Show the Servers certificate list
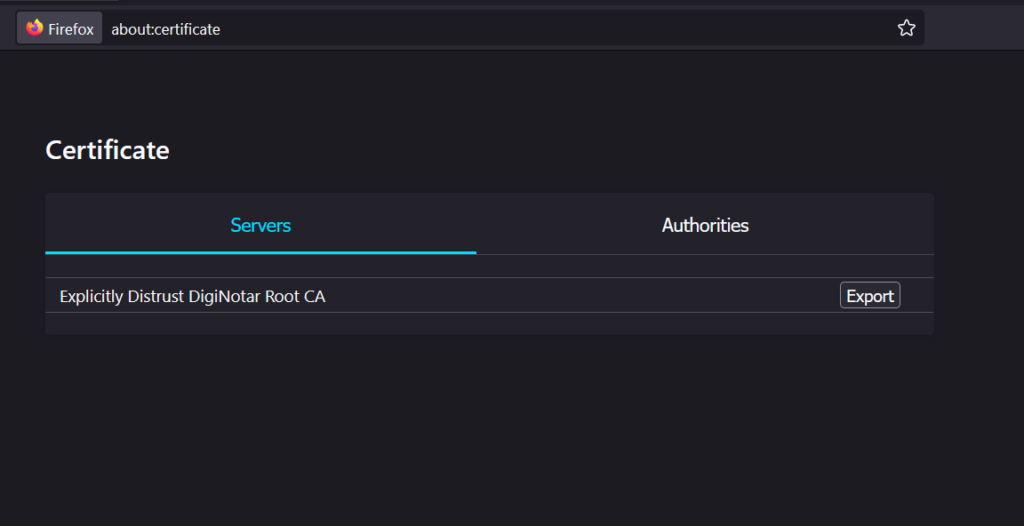Screen dimensions: 1024x526 (261, 225)
